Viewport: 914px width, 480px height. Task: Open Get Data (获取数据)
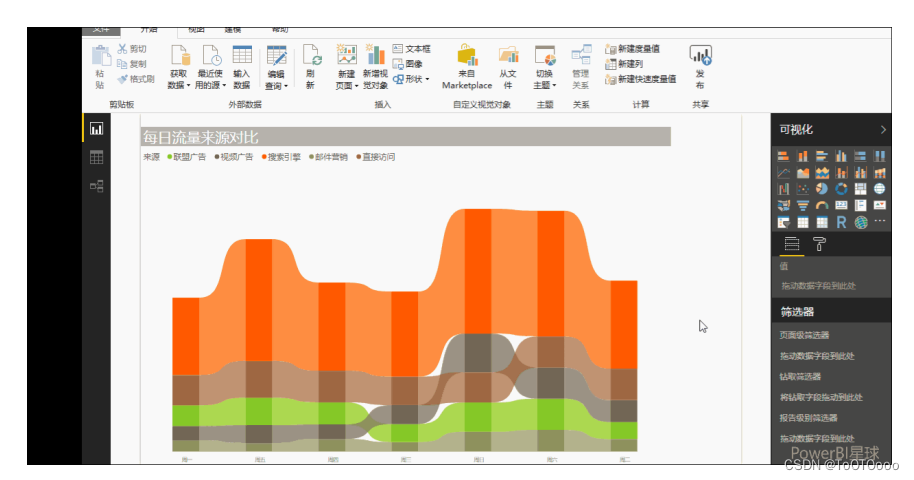click(179, 66)
